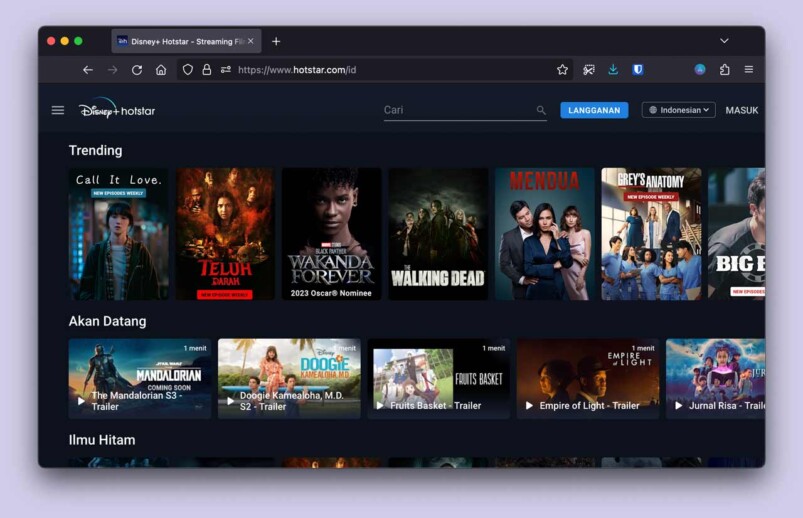This screenshot has width=803, height=518.
Task: Open the Ilmu Hitam section heading
Action: [x=102, y=440]
